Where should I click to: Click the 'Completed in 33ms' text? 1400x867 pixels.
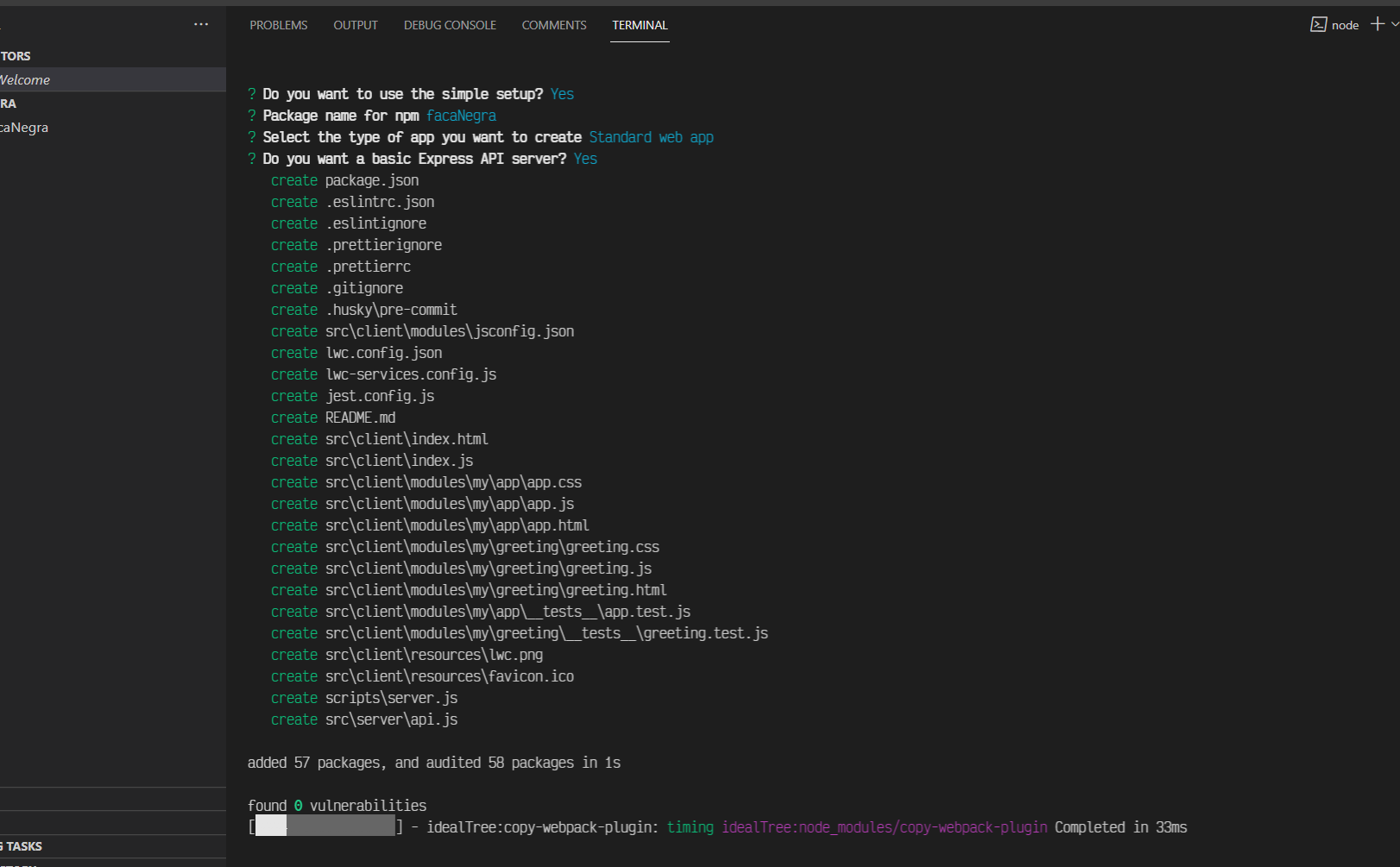pos(1120,827)
